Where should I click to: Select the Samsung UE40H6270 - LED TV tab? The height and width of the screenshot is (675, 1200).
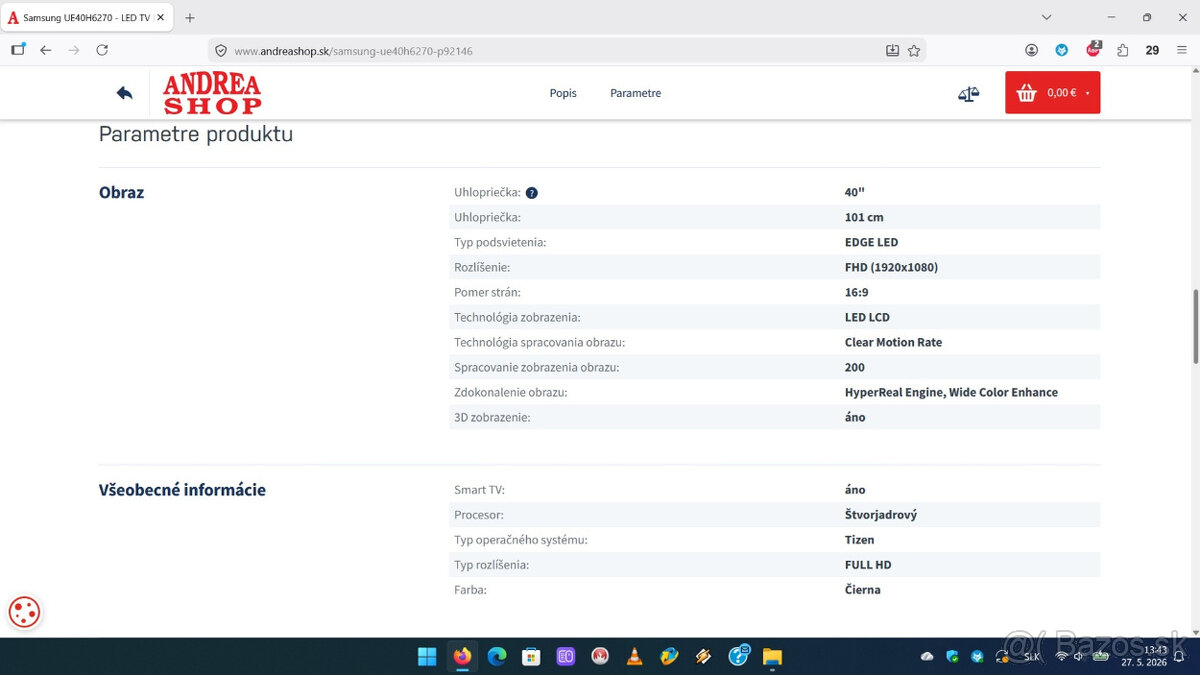pyautogui.click(x=86, y=18)
